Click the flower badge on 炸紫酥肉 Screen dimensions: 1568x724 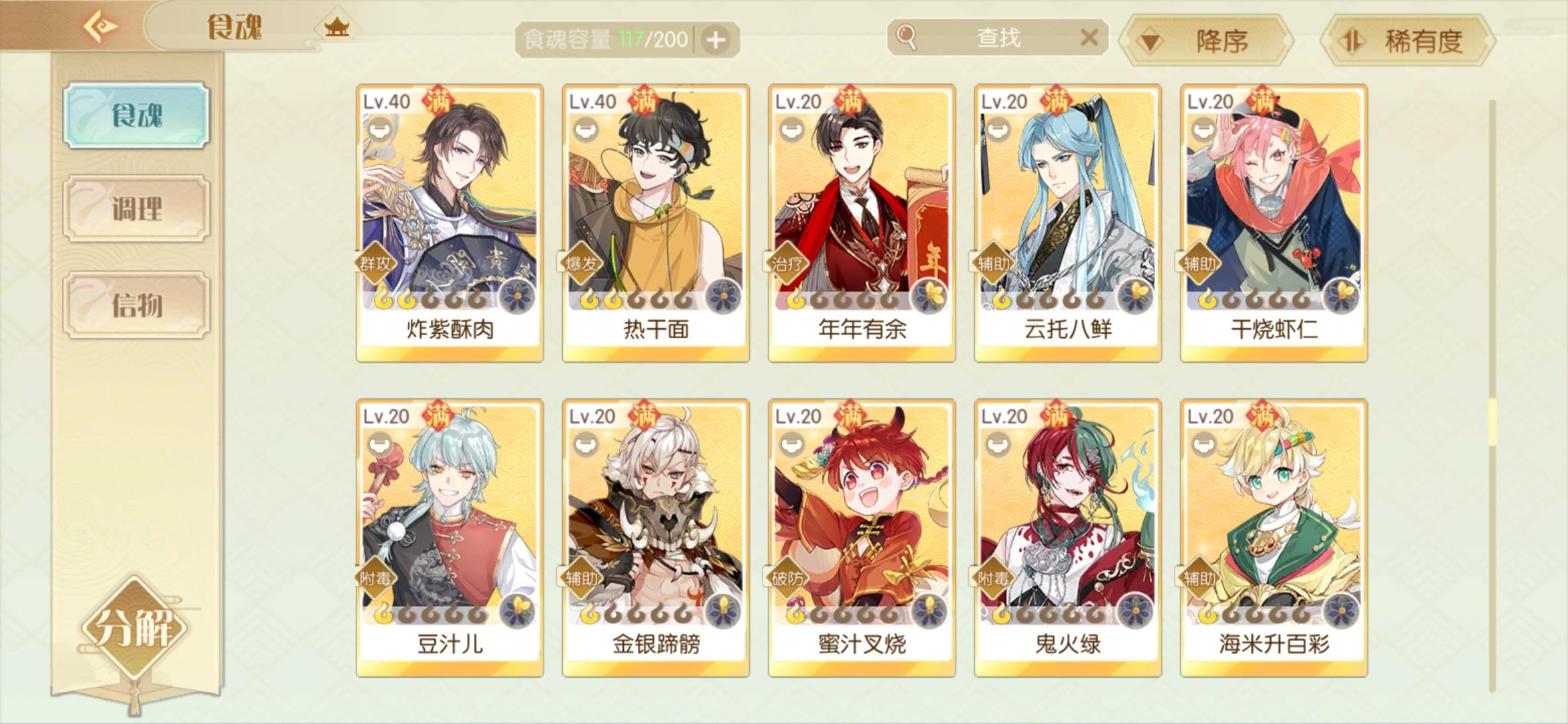pyautogui.click(x=517, y=296)
